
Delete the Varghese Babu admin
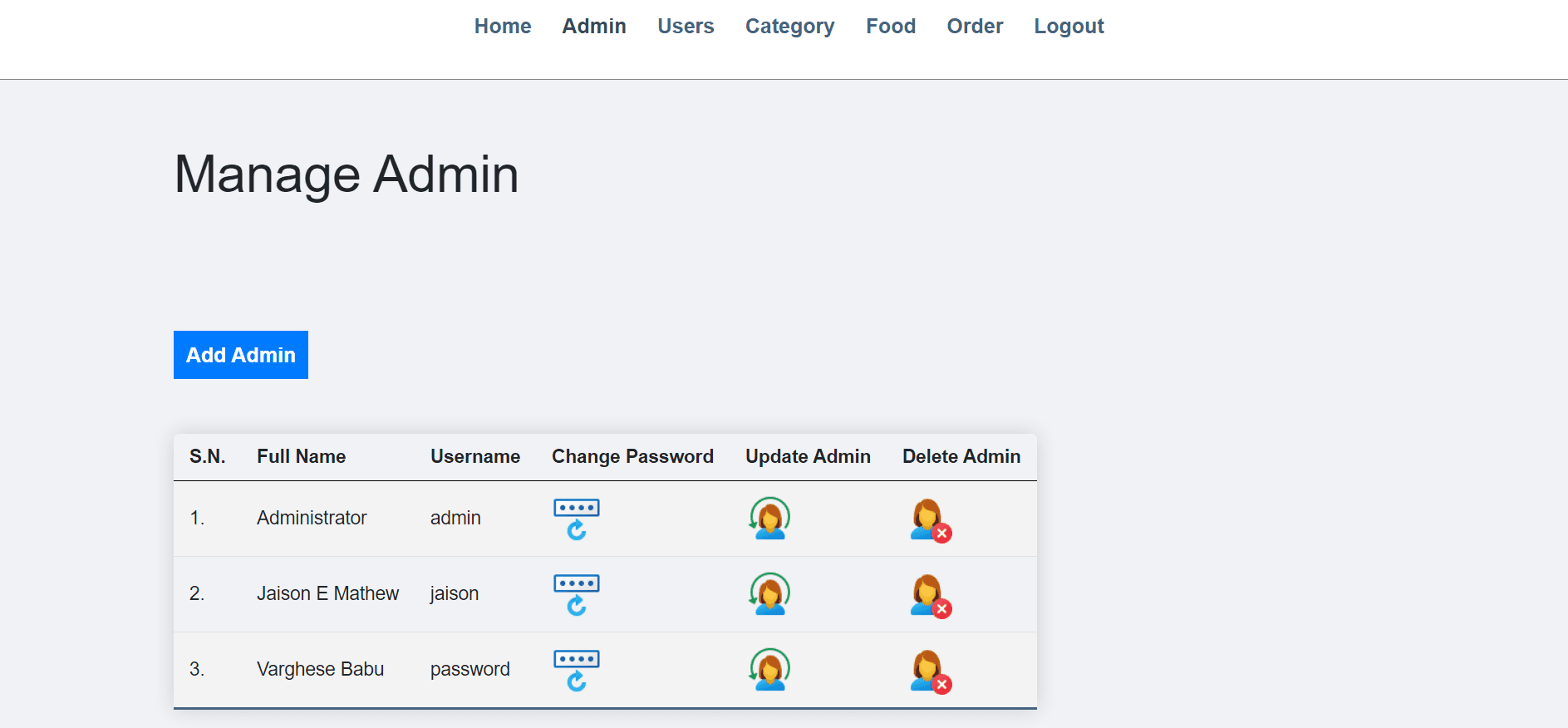click(x=930, y=671)
